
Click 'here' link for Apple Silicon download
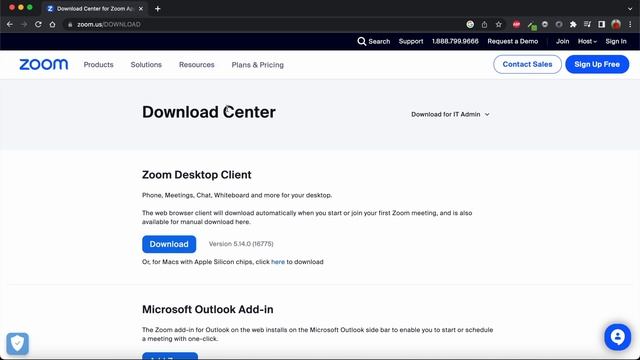(278, 262)
